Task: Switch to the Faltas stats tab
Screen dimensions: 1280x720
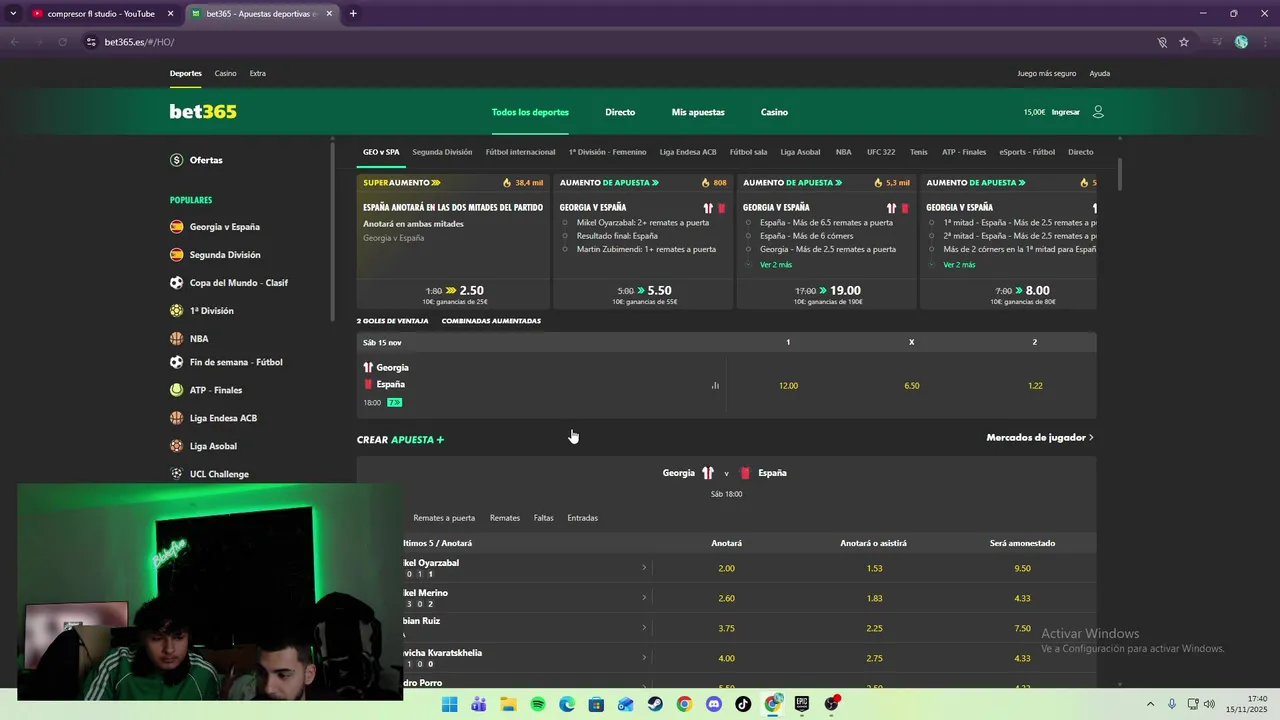Action: 543,518
